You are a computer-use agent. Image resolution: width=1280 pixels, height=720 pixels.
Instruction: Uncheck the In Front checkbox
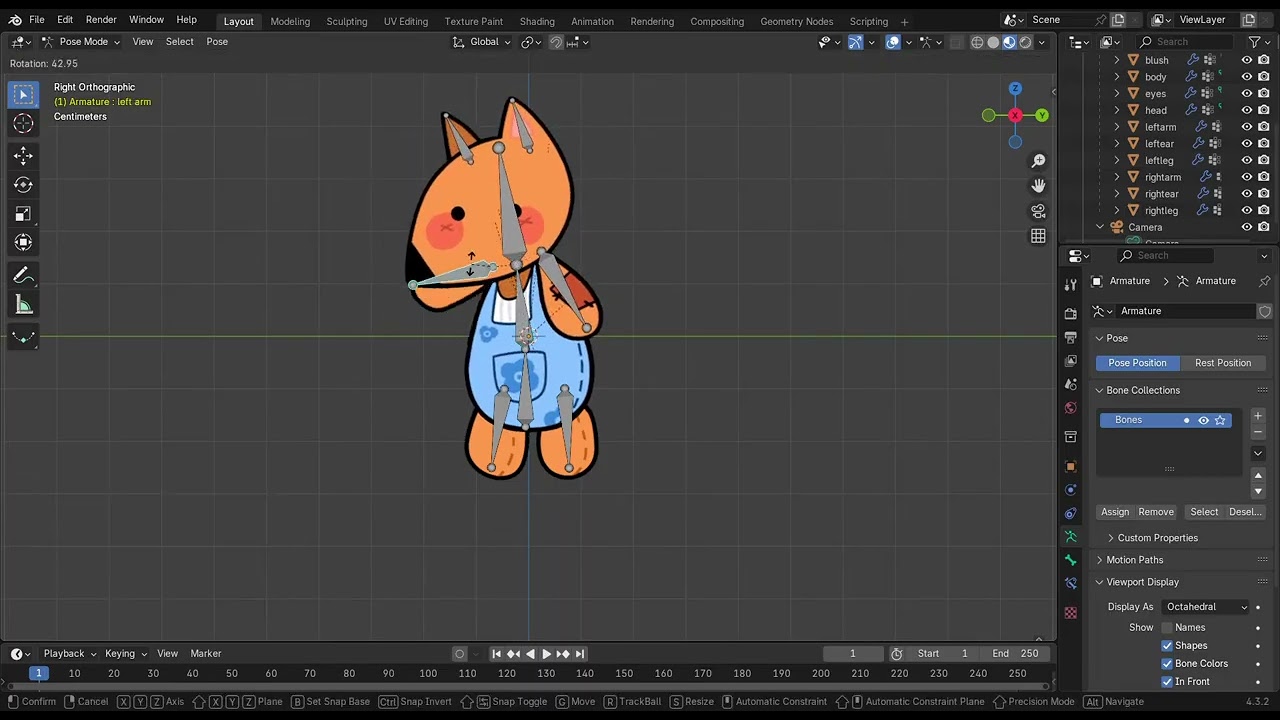coord(1167,682)
